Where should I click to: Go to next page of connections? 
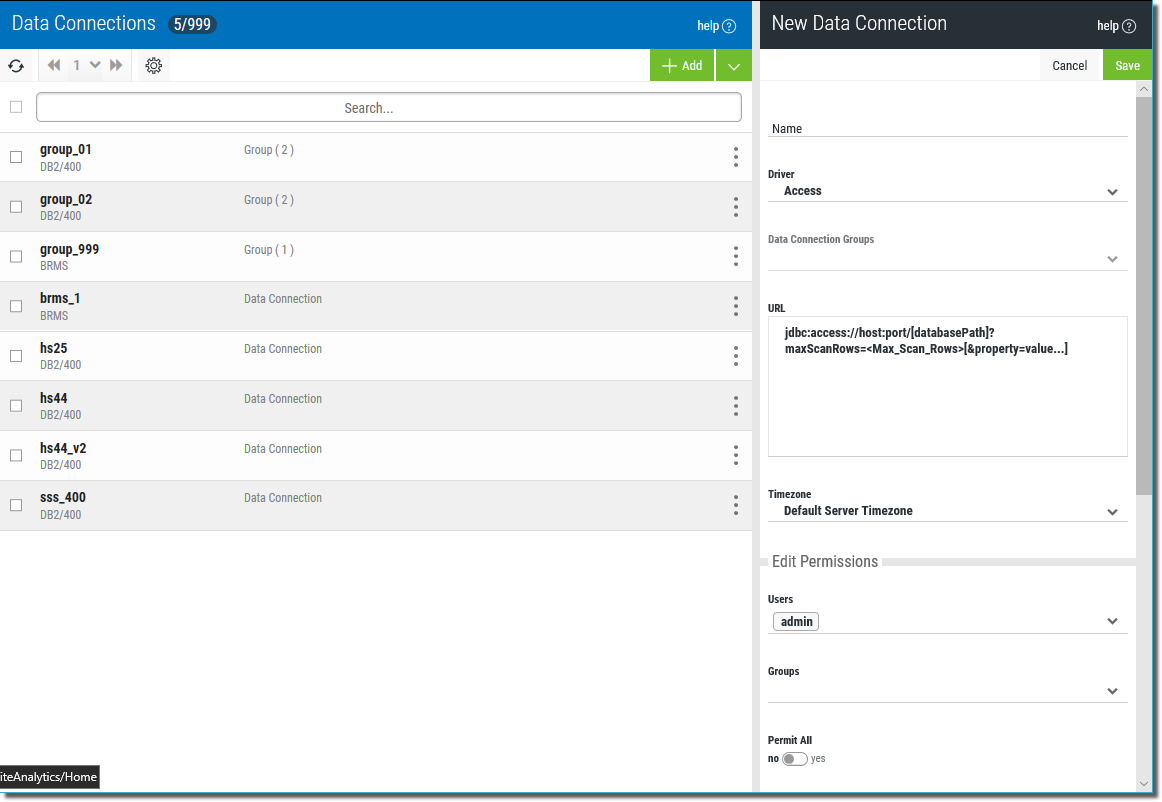[116, 65]
